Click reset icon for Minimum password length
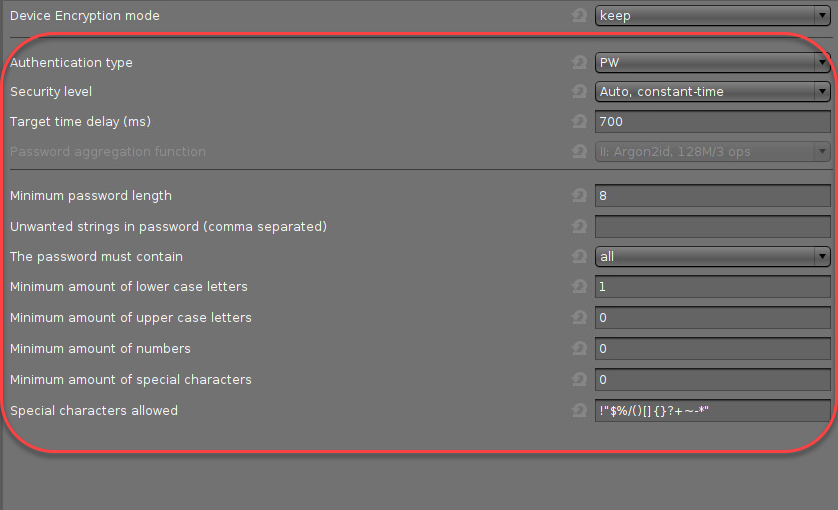The width and height of the screenshot is (838, 510). pyautogui.click(x=579, y=196)
